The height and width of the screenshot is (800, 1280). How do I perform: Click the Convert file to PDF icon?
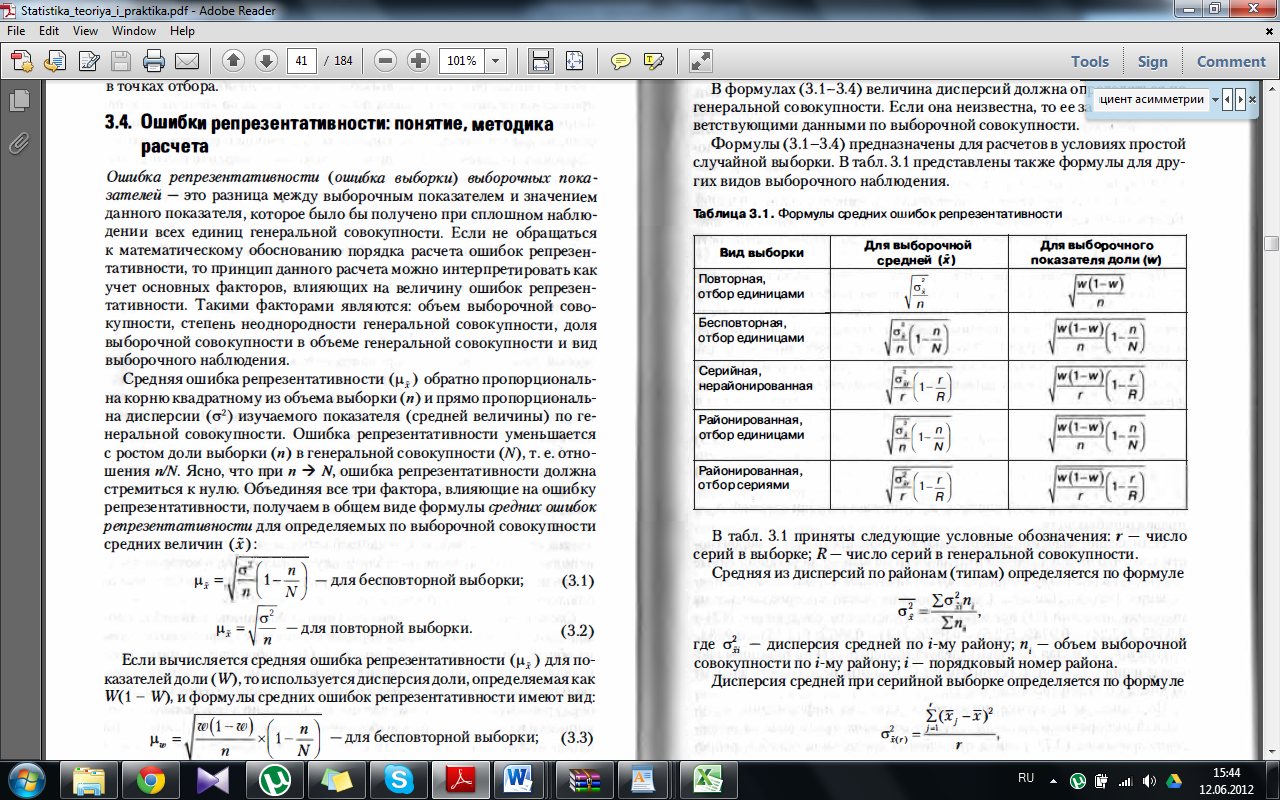(x=53, y=60)
